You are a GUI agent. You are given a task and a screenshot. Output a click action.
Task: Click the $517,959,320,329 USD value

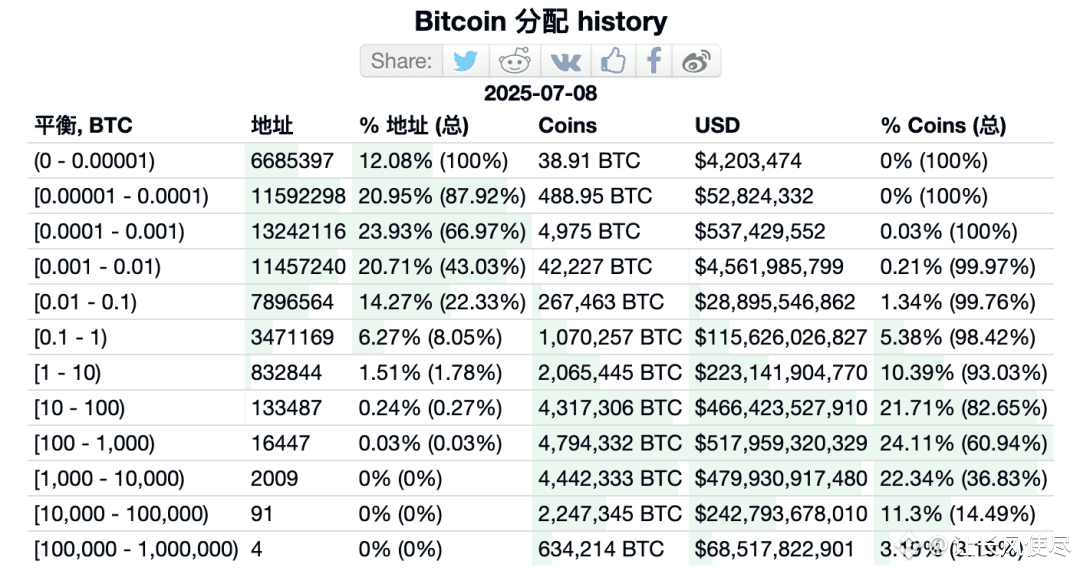click(780, 444)
